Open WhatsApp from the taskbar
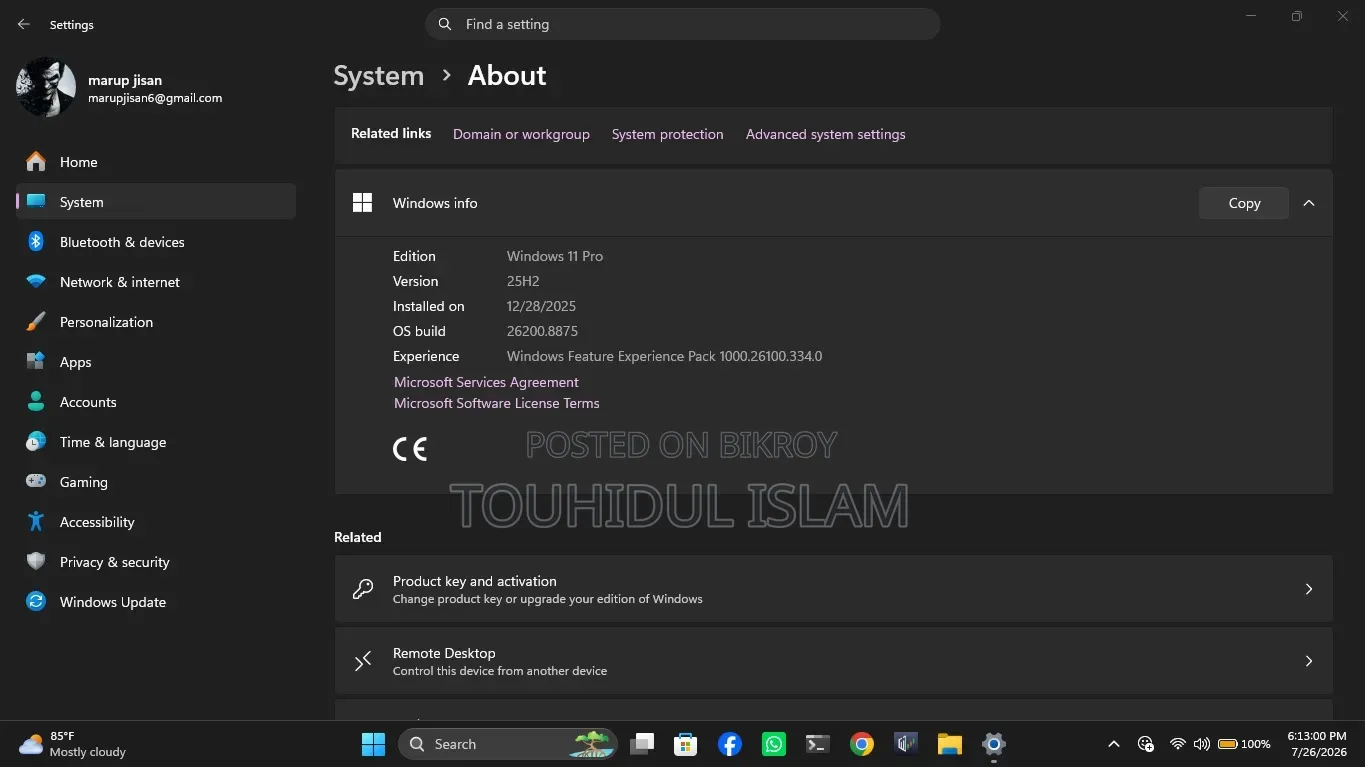Viewport: 1365px width, 767px height. 774,744
